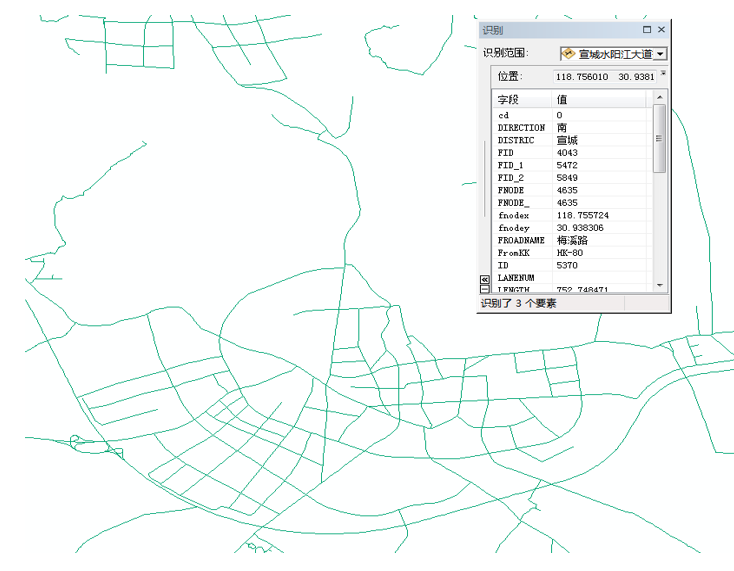Click the 识别了 3 个要素 status text
Viewport: 734px width, 571px height.
(x=518, y=303)
